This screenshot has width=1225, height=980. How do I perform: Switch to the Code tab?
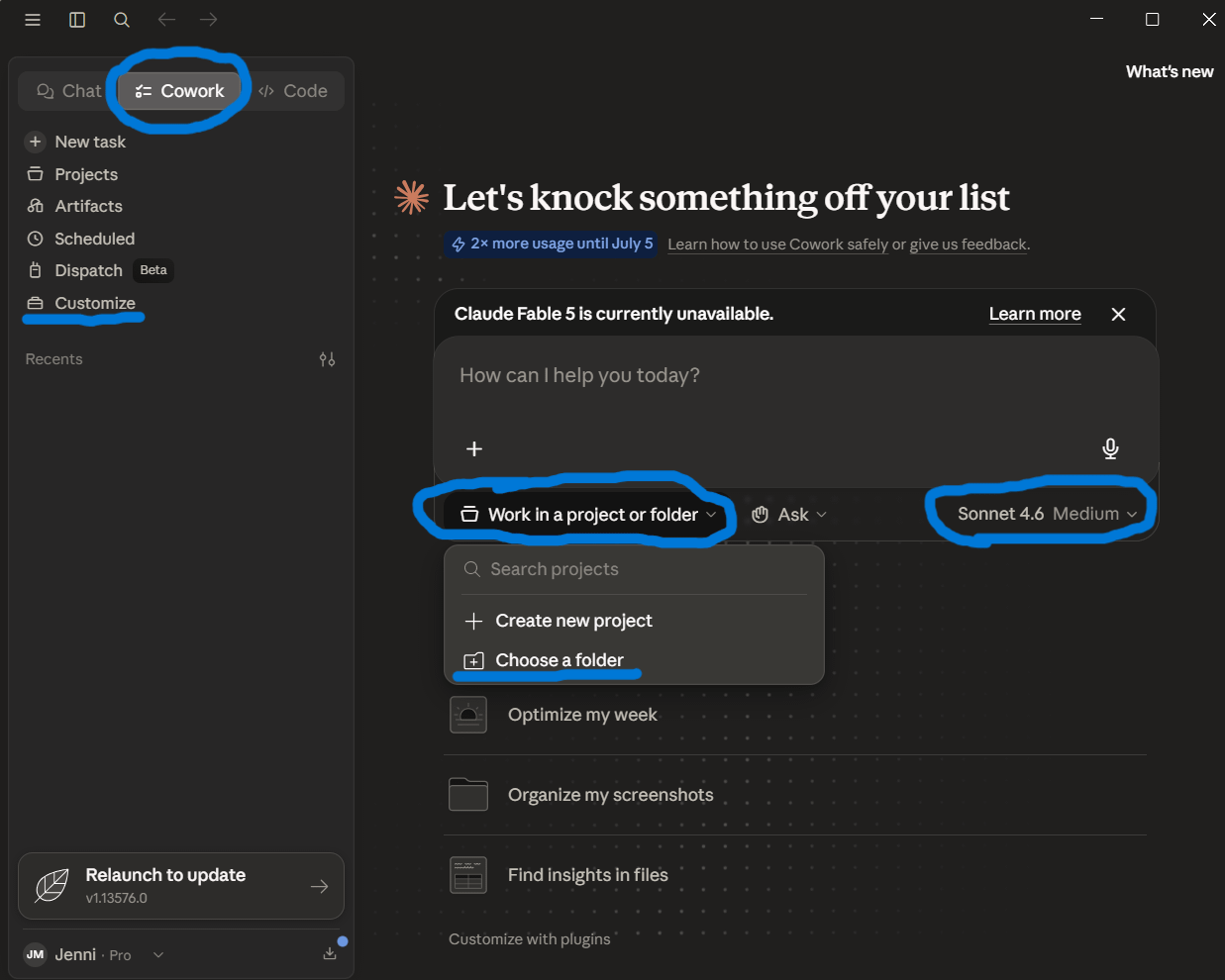[x=293, y=91]
